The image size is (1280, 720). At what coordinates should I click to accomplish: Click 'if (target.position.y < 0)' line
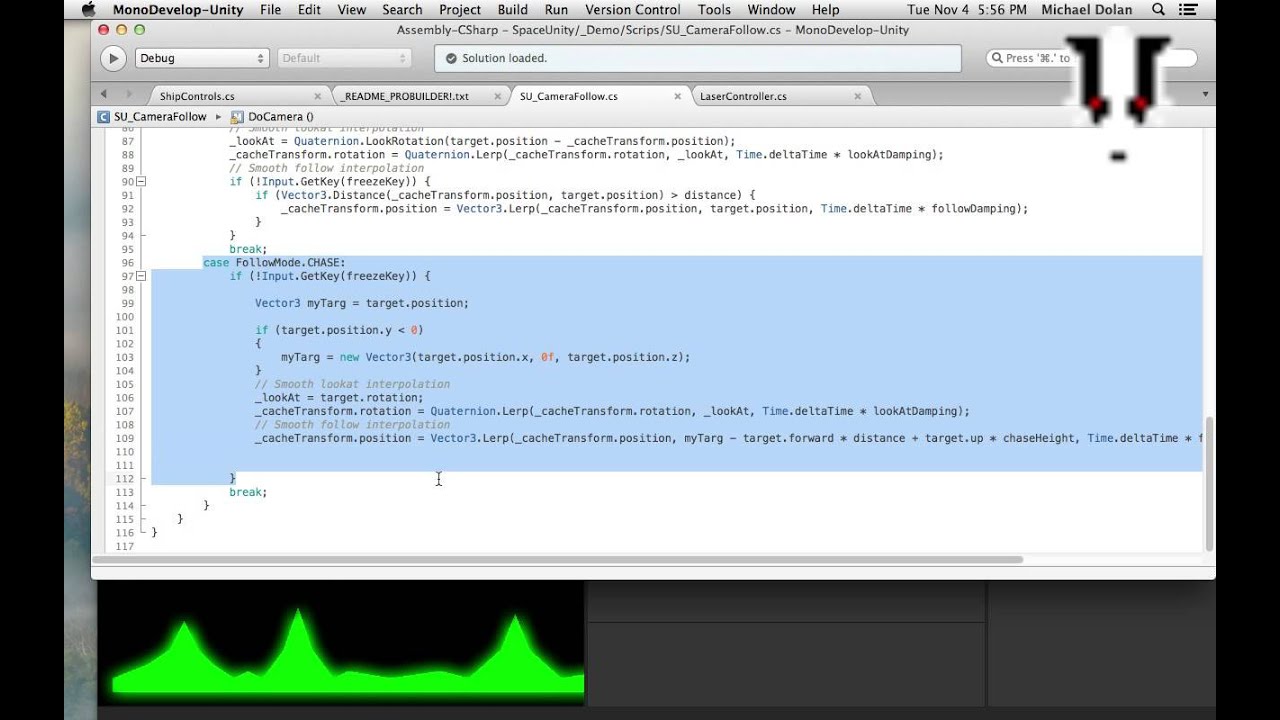pyautogui.click(x=339, y=330)
